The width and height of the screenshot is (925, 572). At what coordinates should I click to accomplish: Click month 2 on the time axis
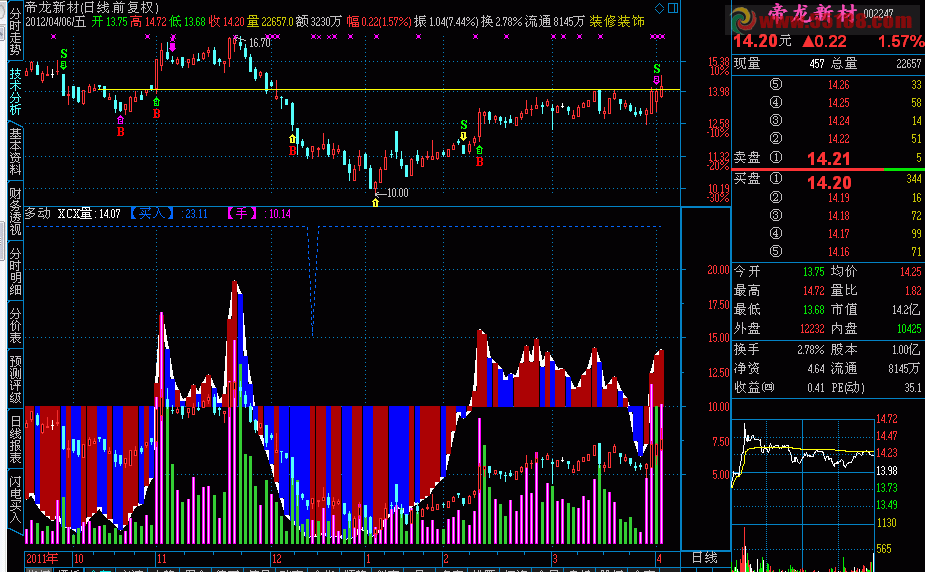446,558
